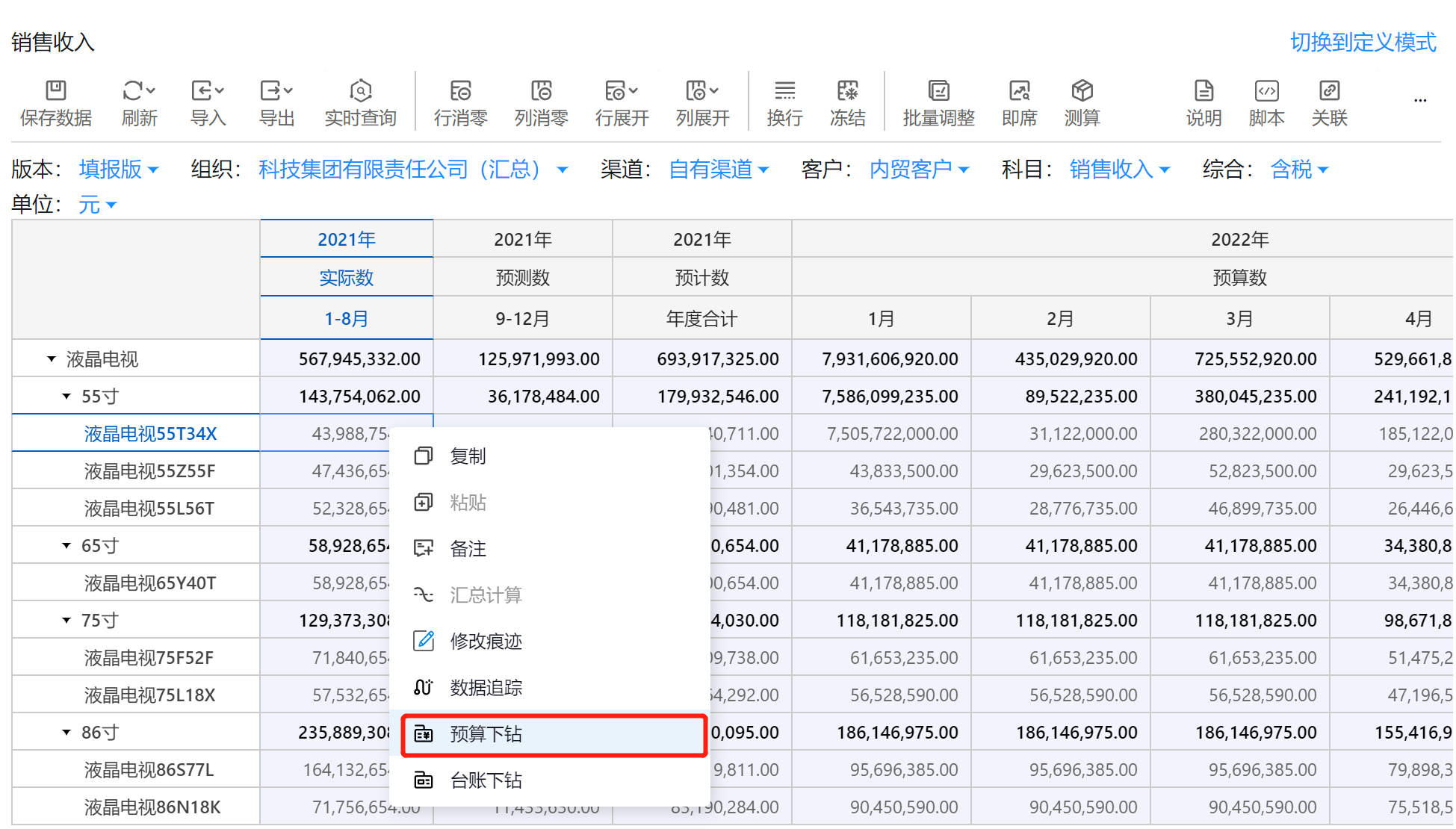Select the 液晶电视55Z55F row header

149,471
